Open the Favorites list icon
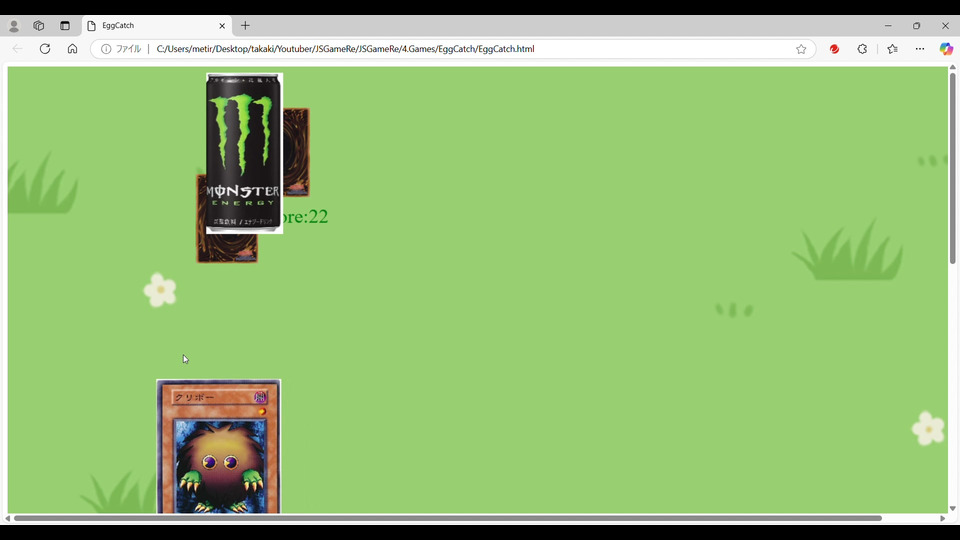Image resolution: width=960 pixels, height=540 pixels. (892, 49)
